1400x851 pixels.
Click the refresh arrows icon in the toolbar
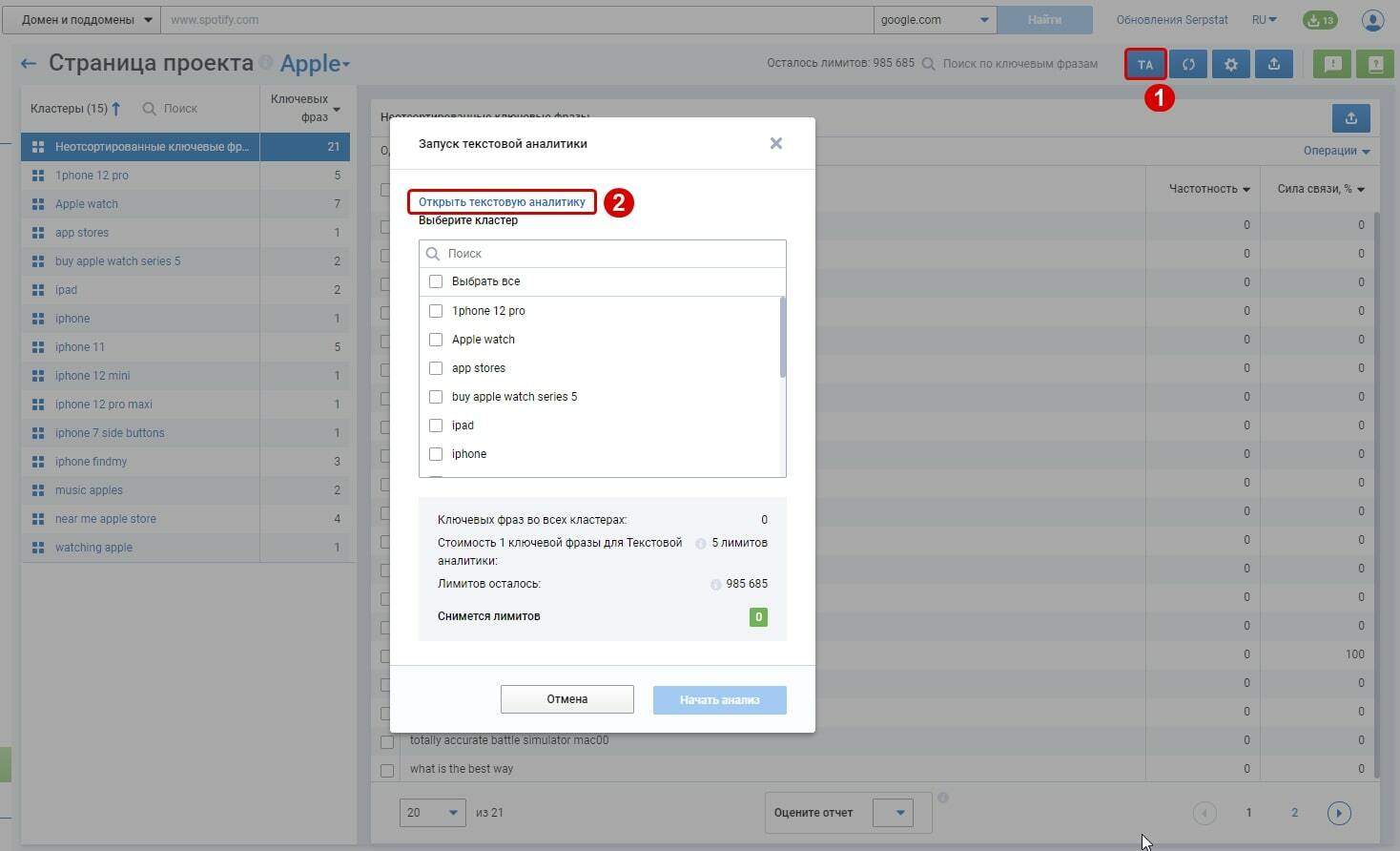1188,65
